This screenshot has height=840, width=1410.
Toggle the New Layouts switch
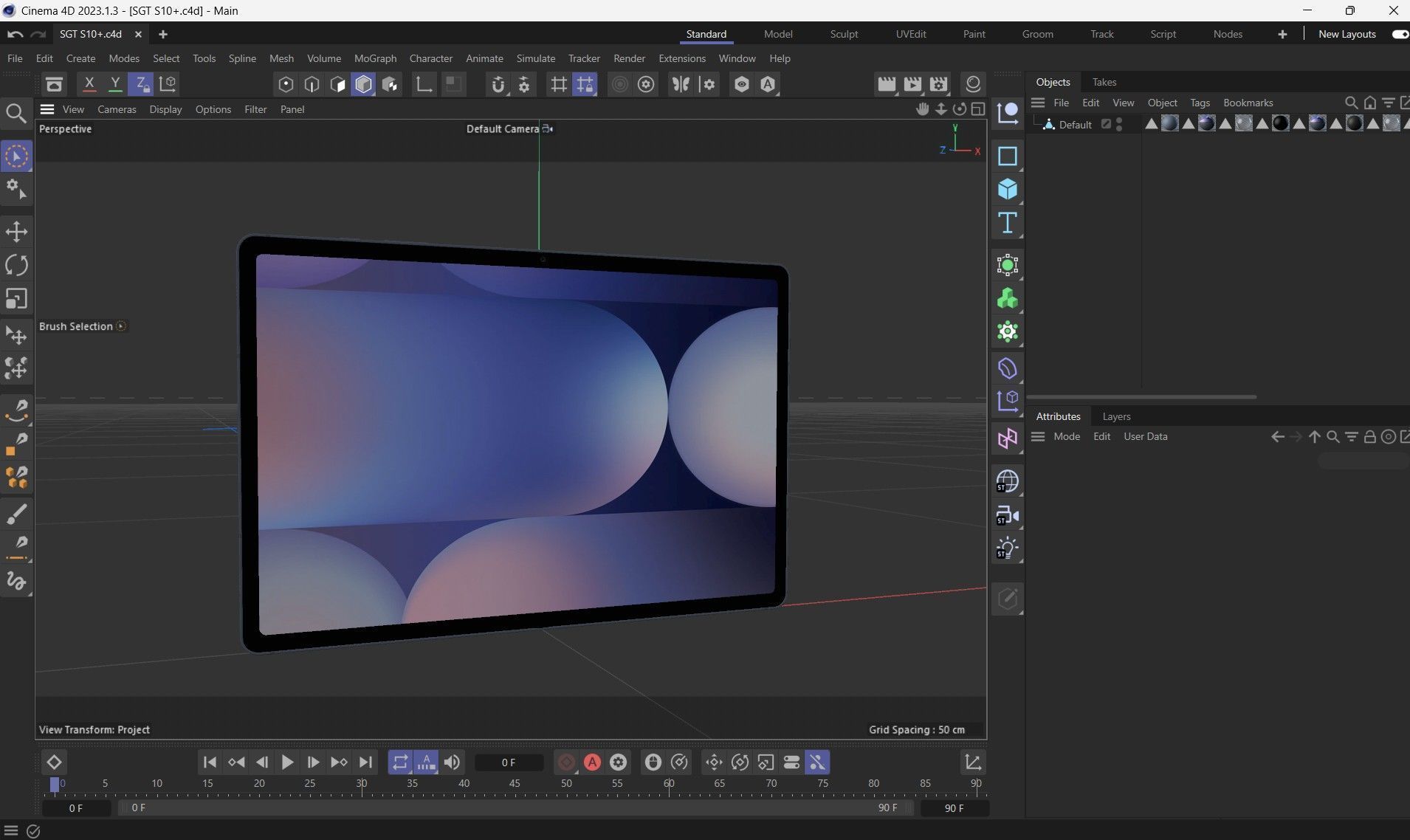tap(1399, 34)
